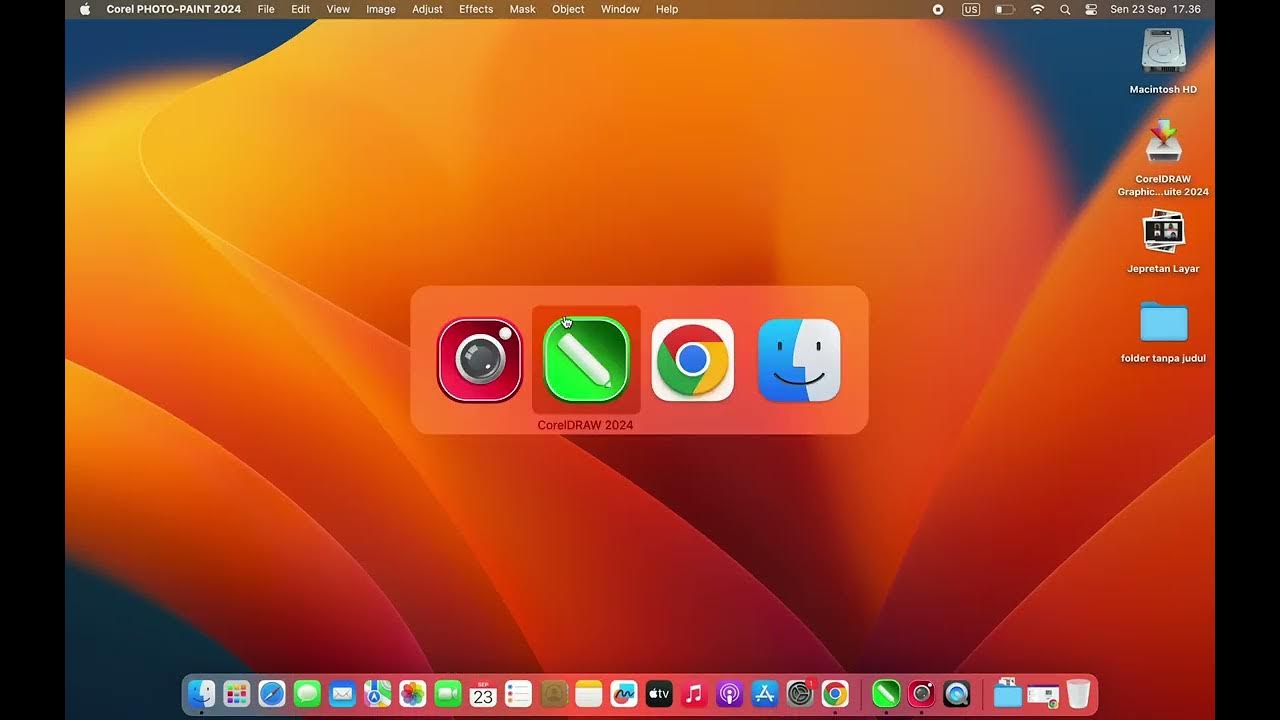Stop screen recording from the menu bar

[938, 9]
